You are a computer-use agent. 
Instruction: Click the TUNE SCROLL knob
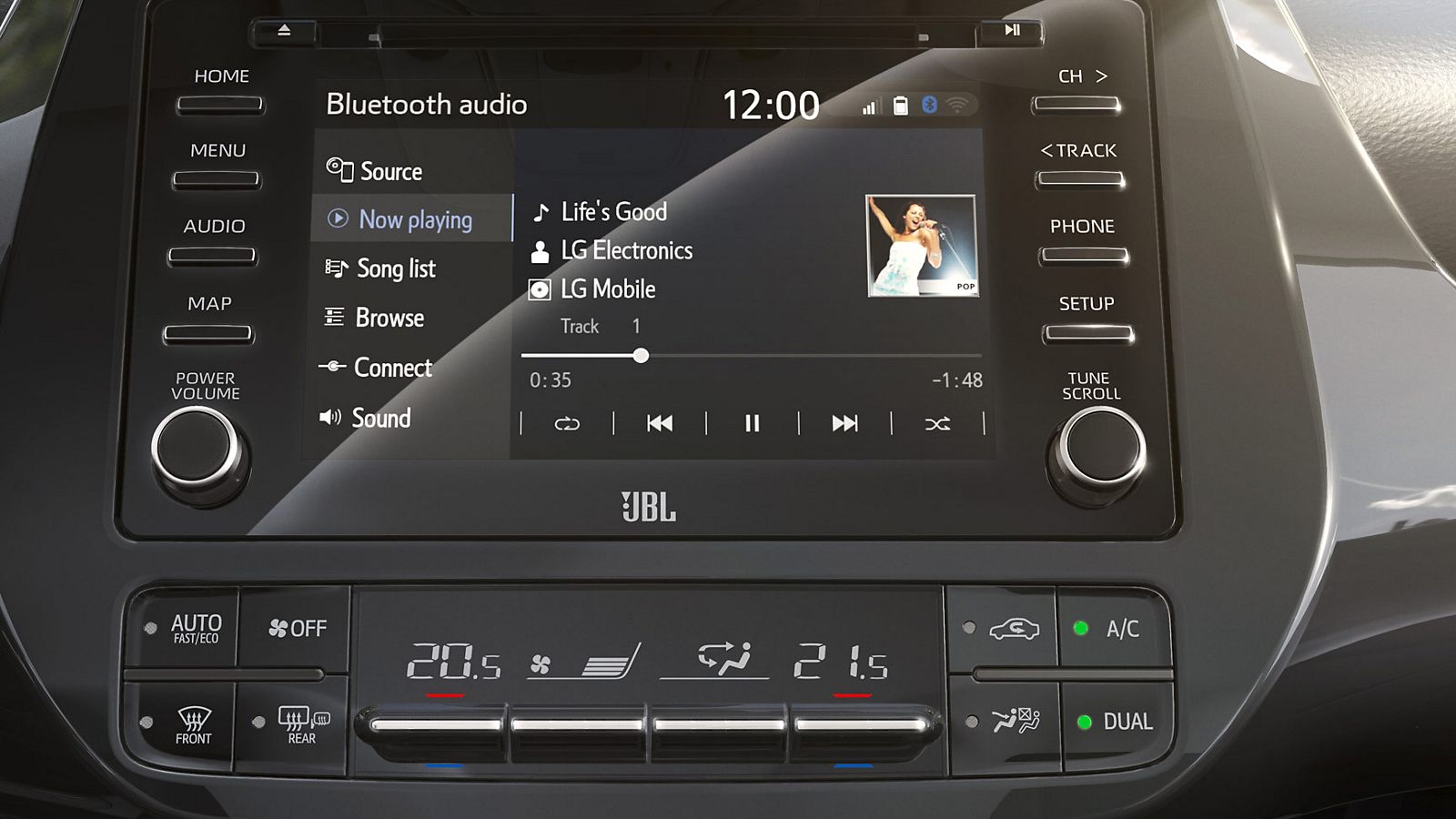(x=1100, y=449)
